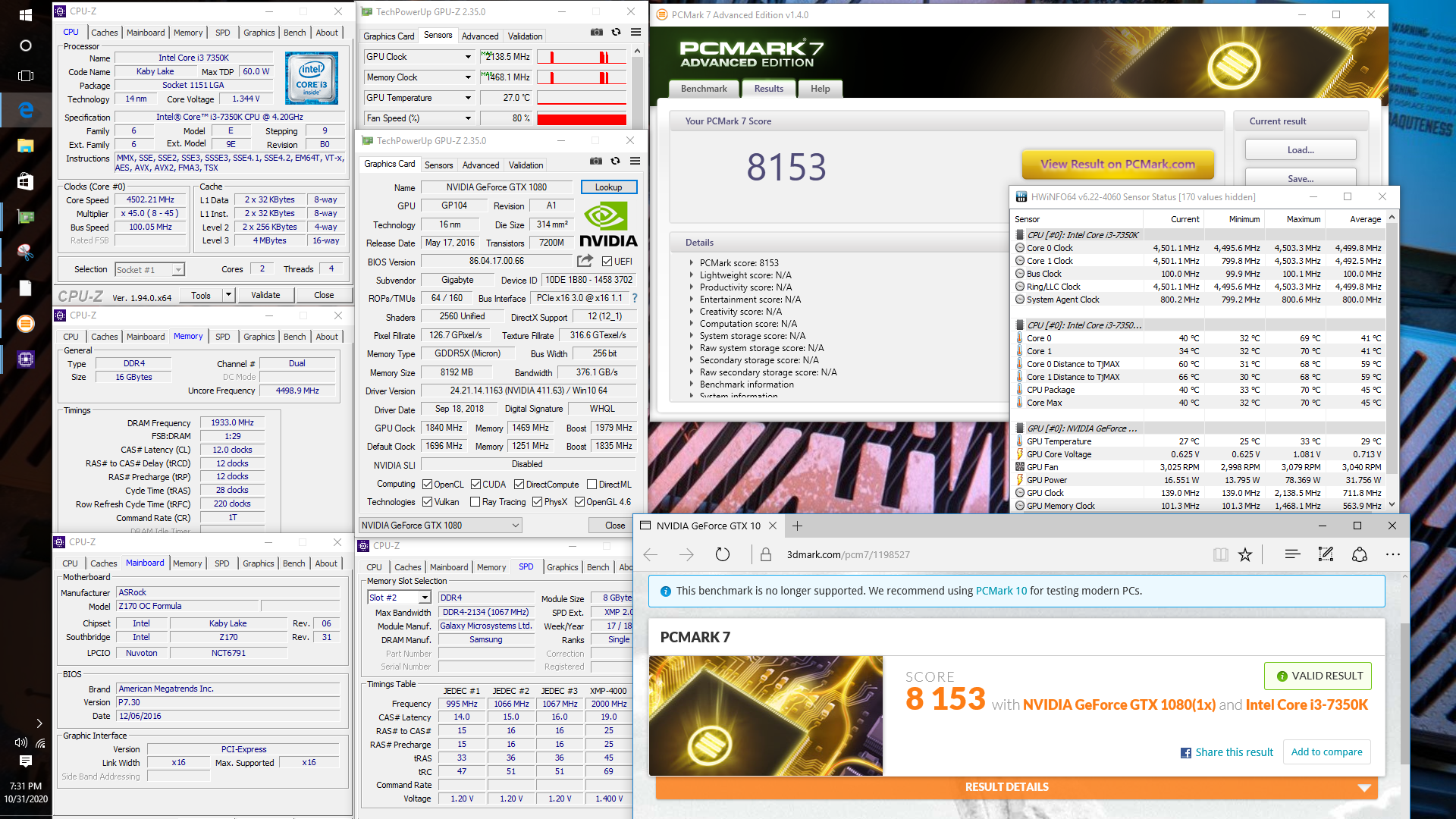Click Add to compare button
Screen dimensions: 1456x819
pyautogui.click(x=1326, y=752)
